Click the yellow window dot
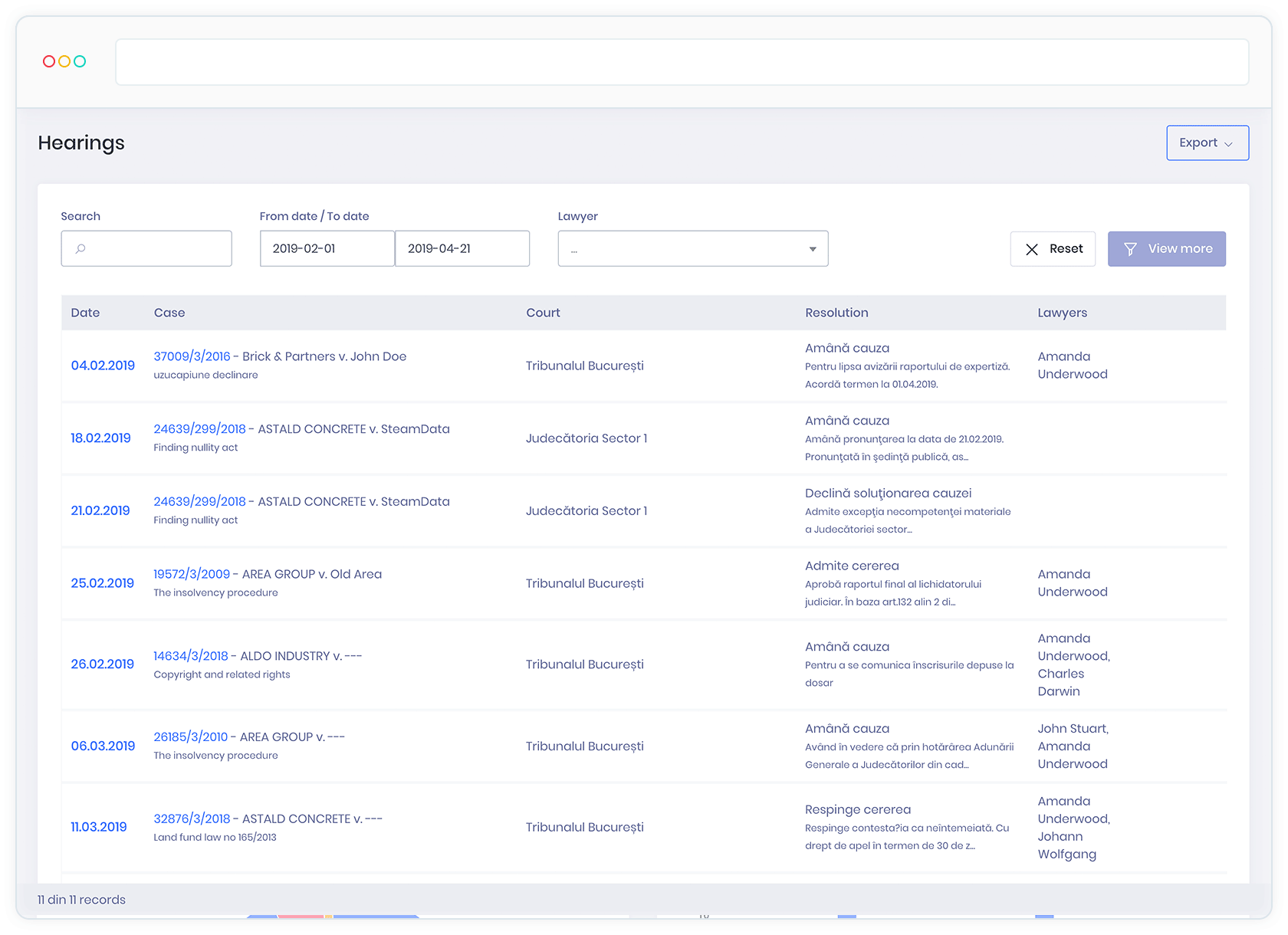This screenshot has width=1288, height=935. [x=64, y=61]
